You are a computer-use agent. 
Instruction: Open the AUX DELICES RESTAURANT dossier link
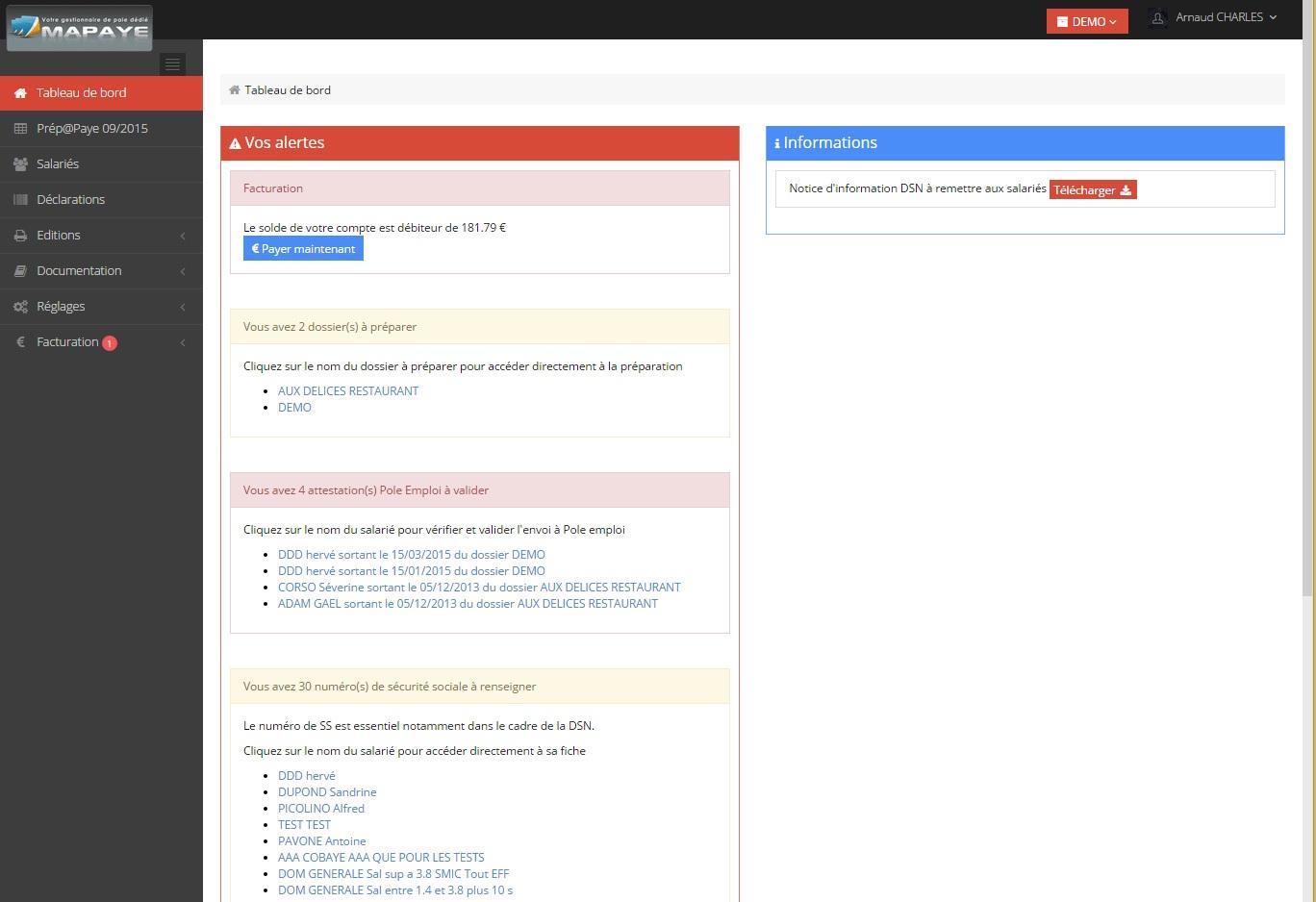[x=347, y=390]
